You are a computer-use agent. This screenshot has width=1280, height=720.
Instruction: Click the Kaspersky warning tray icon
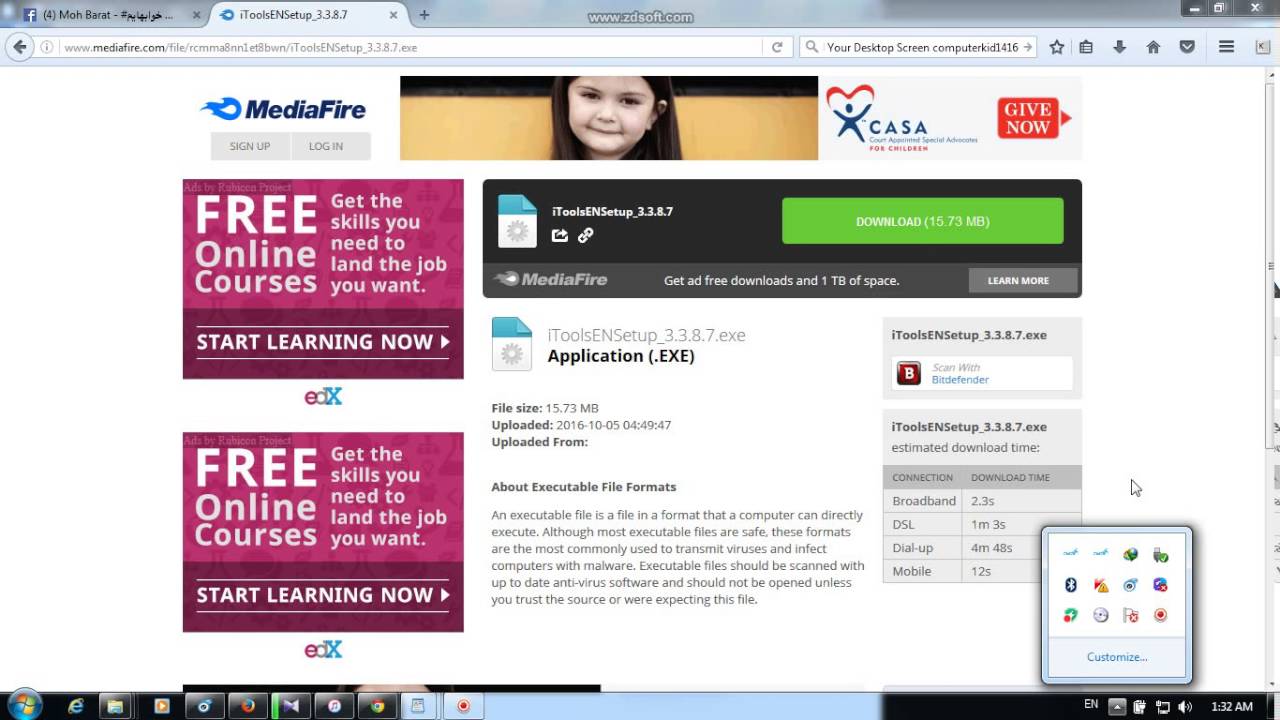click(1101, 585)
